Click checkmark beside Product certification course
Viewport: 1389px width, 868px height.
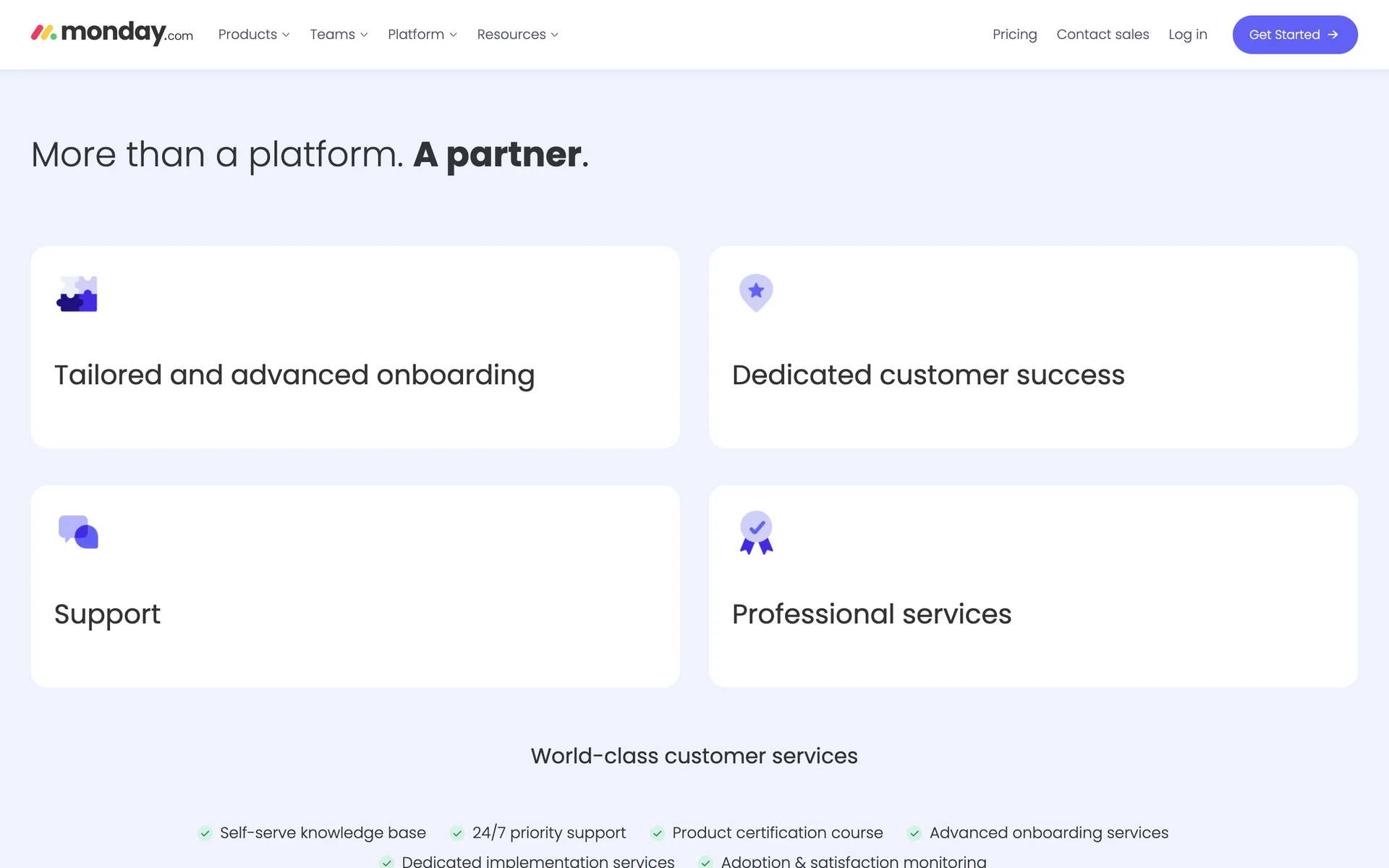point(657,833)
